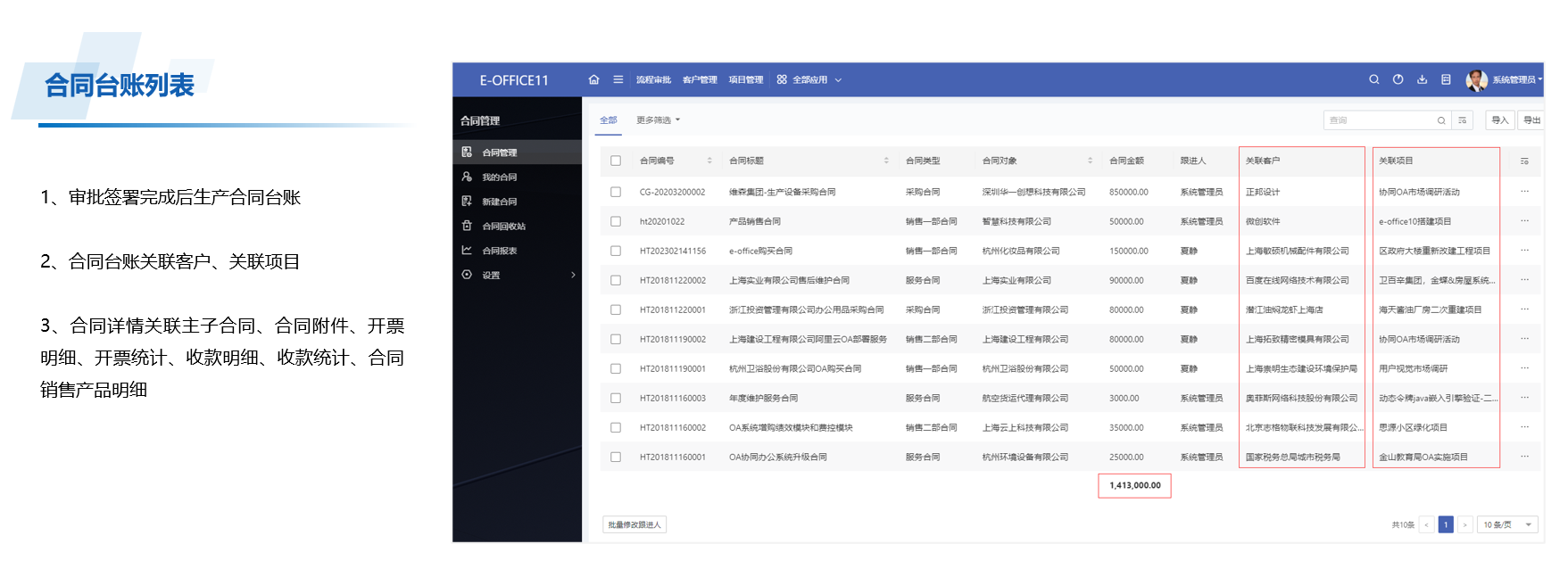
Task: Open more actions for HT202302141156 row
Action: [1524, 251]
